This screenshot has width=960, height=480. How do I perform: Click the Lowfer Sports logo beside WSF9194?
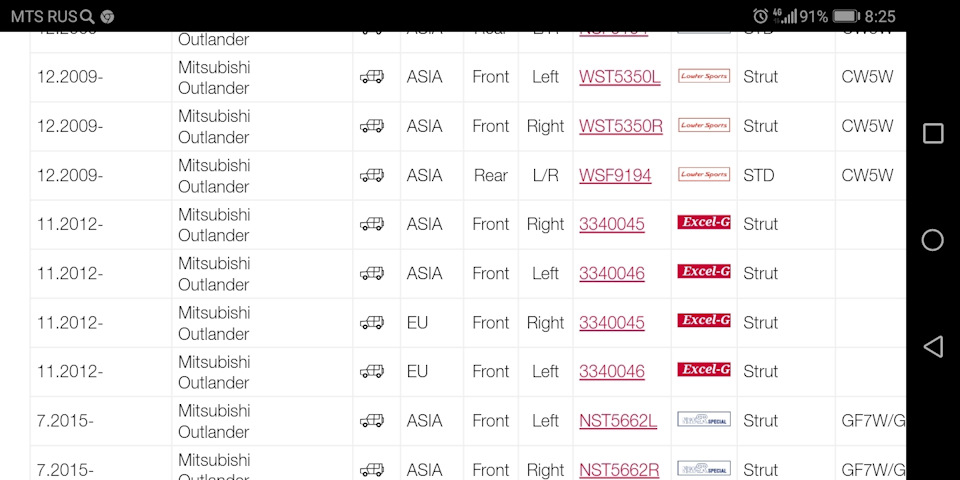[x=704, y=175]
